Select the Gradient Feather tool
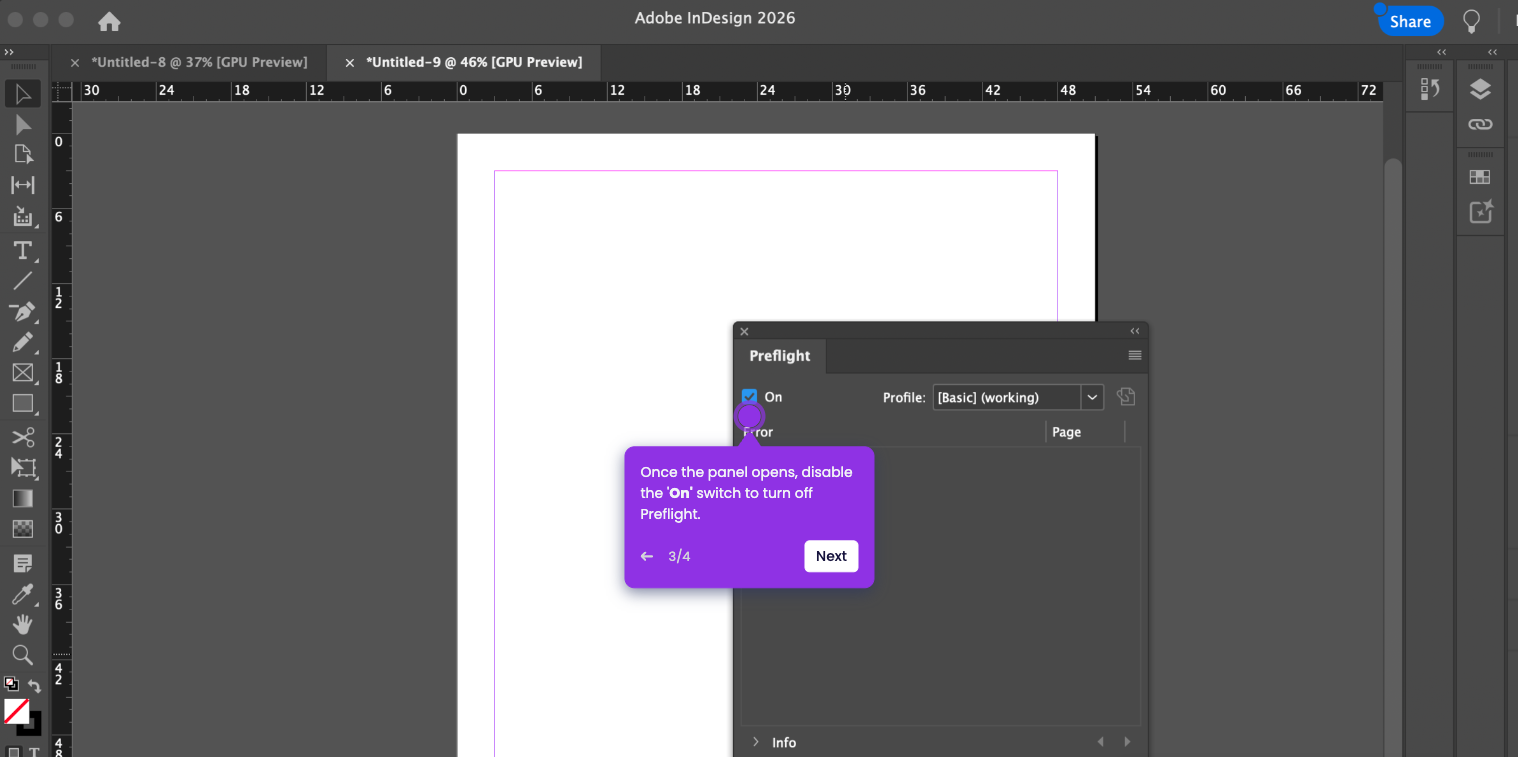 (x=22, y=529)
